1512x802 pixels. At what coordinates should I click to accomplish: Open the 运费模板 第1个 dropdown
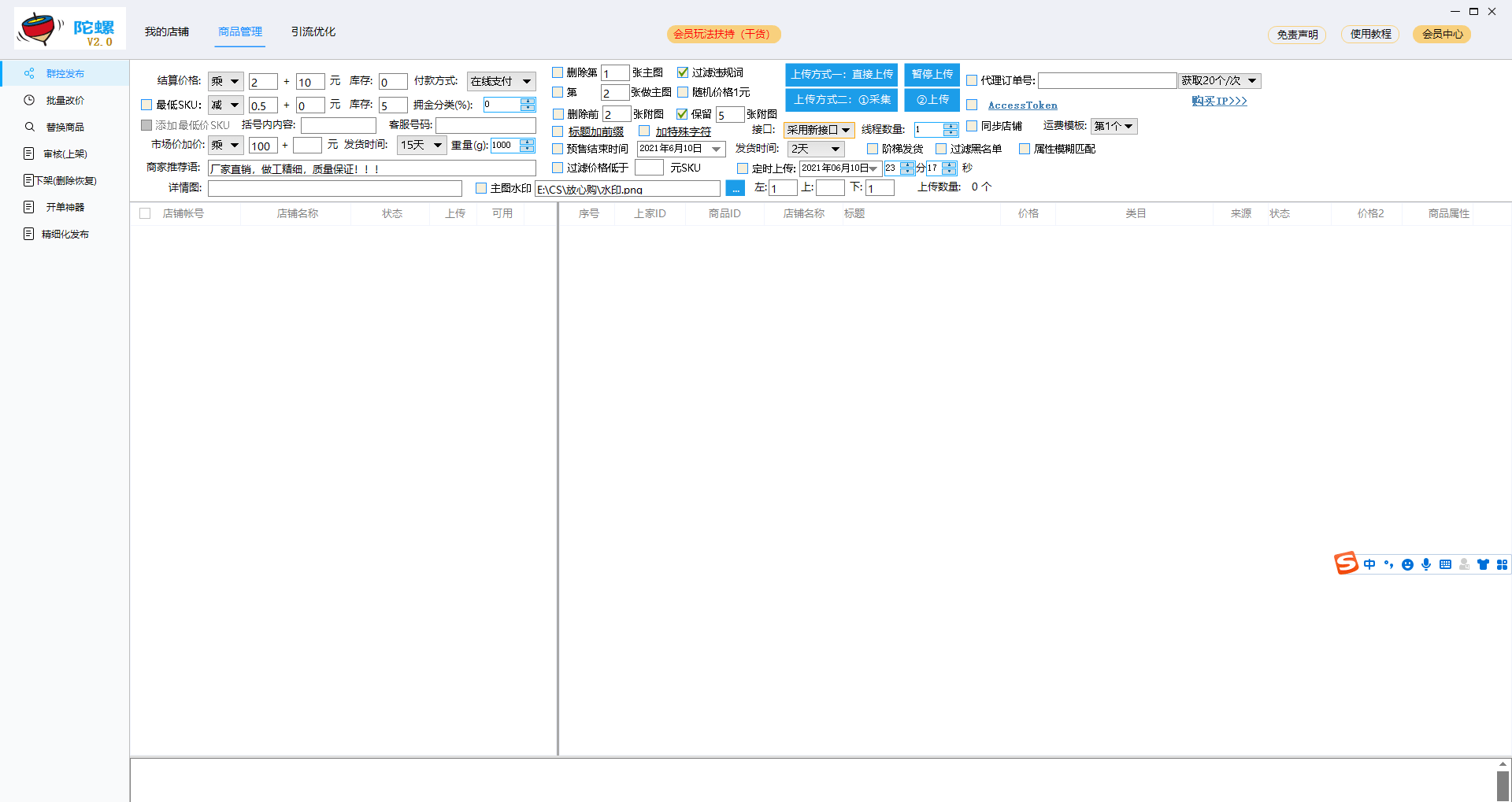click(x=1114, y=126)
